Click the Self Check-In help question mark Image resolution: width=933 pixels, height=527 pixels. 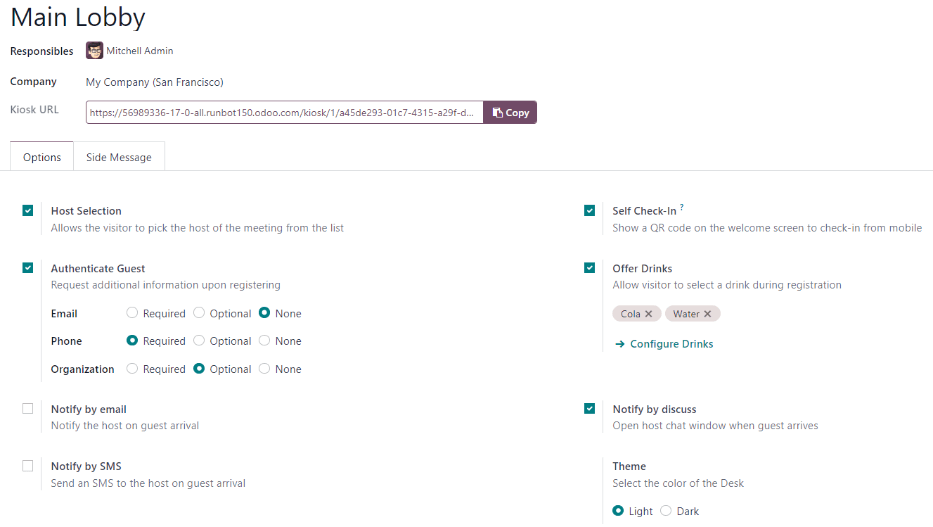pyautogui.click(x=682, y=208)
